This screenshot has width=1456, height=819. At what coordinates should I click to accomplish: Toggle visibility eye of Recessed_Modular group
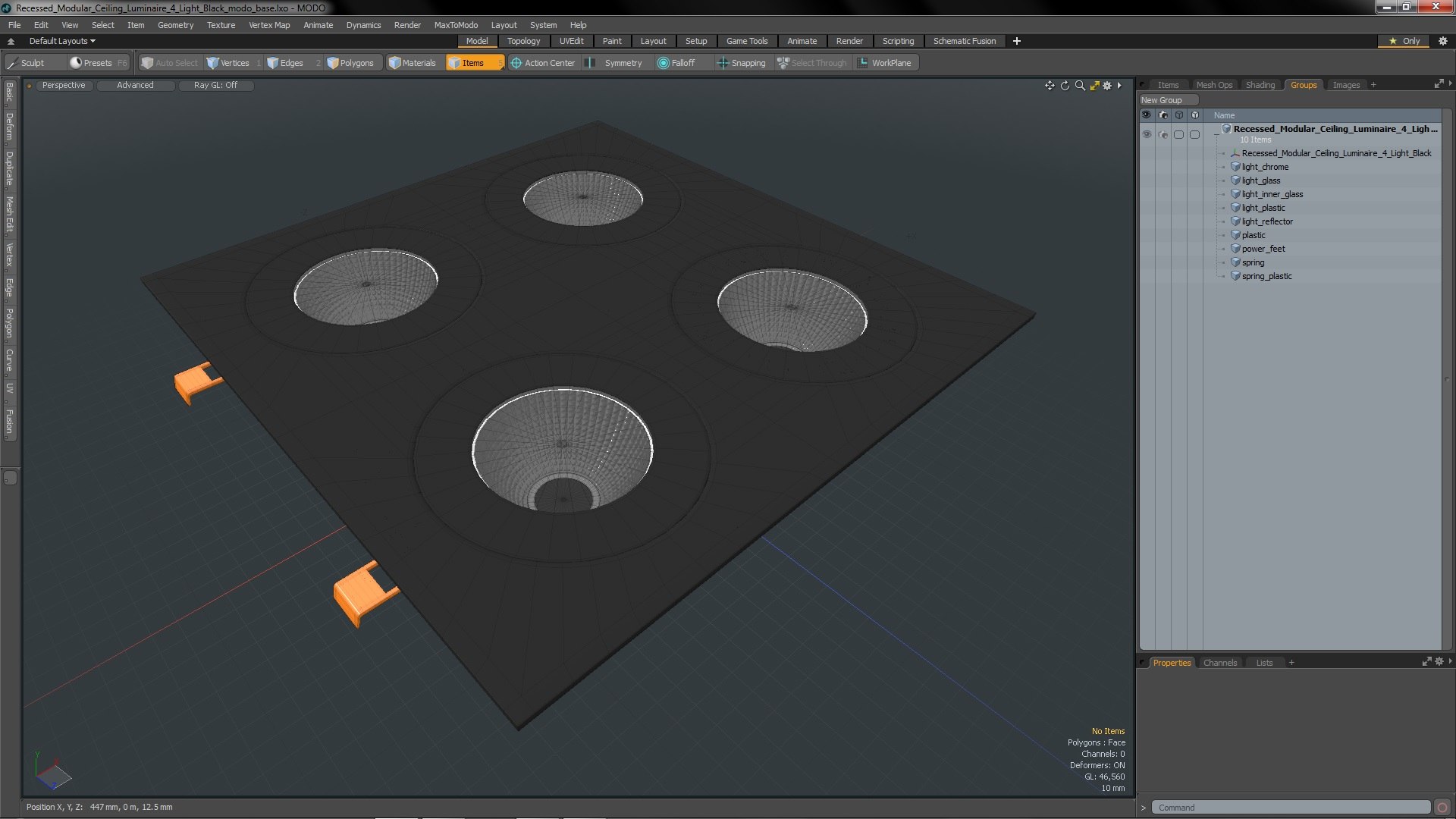tap(1147, 134)
